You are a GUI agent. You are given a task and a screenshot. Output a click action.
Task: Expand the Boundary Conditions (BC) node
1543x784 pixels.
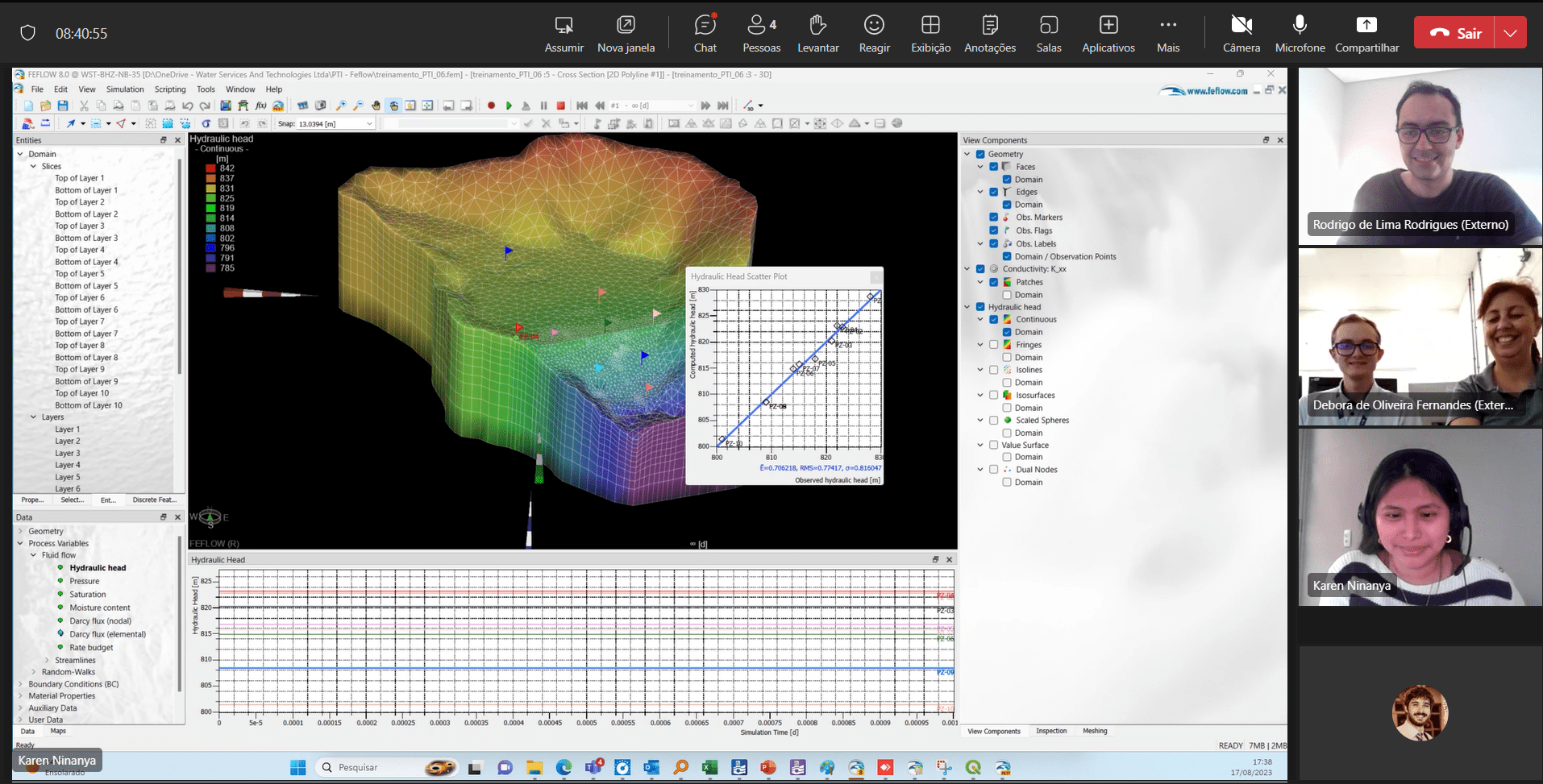pos(21,684)
